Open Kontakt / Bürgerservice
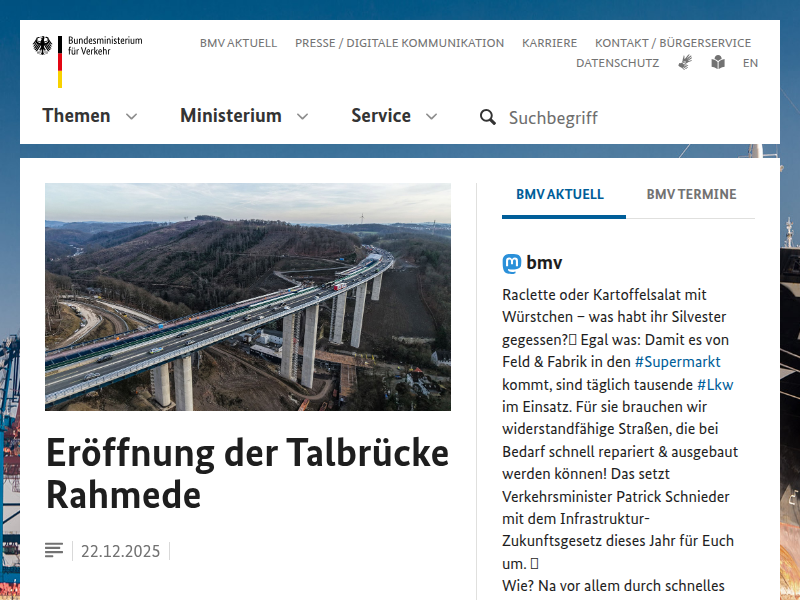This screenshot has width=800, height=600. [x=673, y=43]
